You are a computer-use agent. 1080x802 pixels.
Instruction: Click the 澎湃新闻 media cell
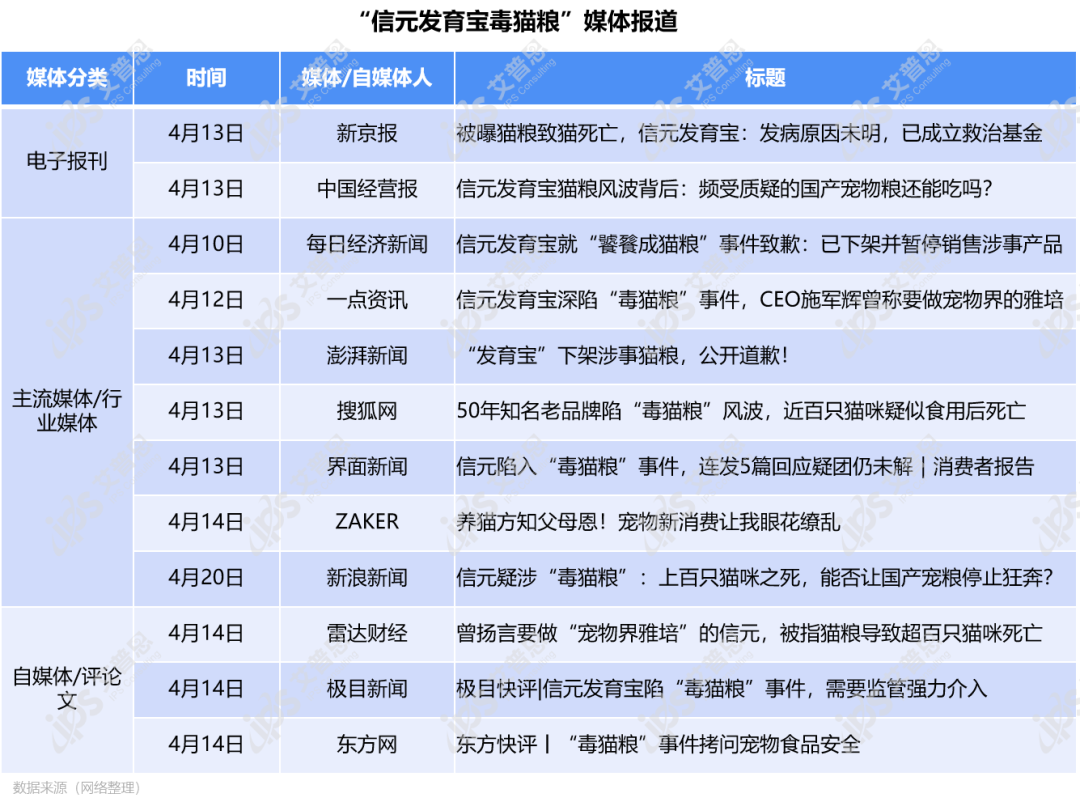(x=366, y=356)
